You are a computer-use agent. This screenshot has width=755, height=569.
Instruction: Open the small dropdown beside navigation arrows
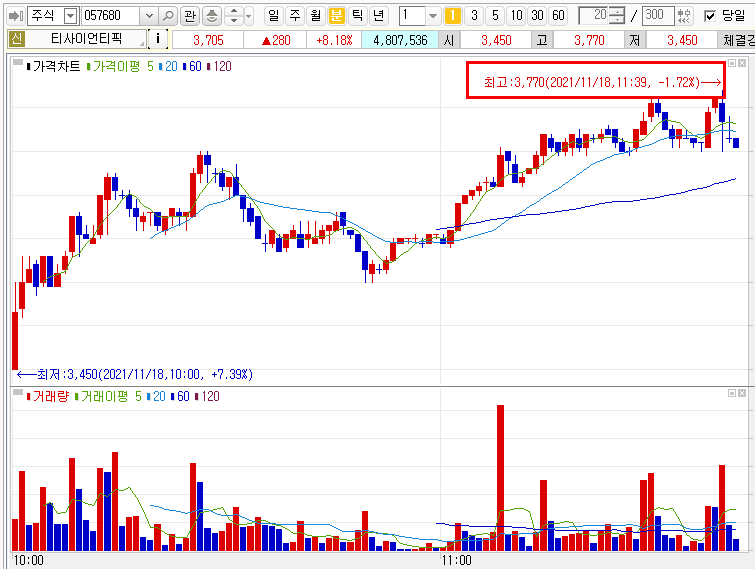click(248, 16)
